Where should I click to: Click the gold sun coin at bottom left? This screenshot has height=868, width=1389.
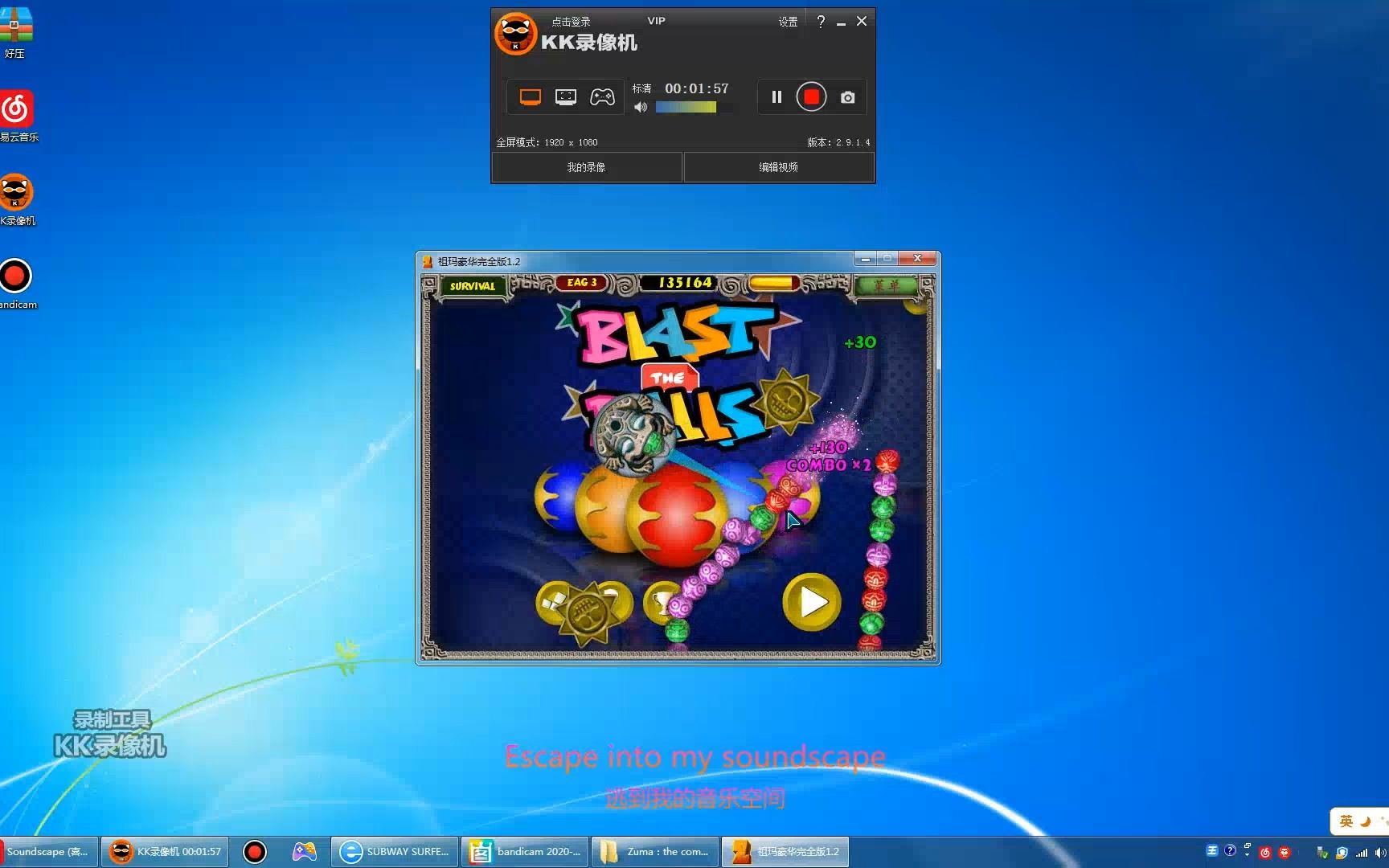588,615
